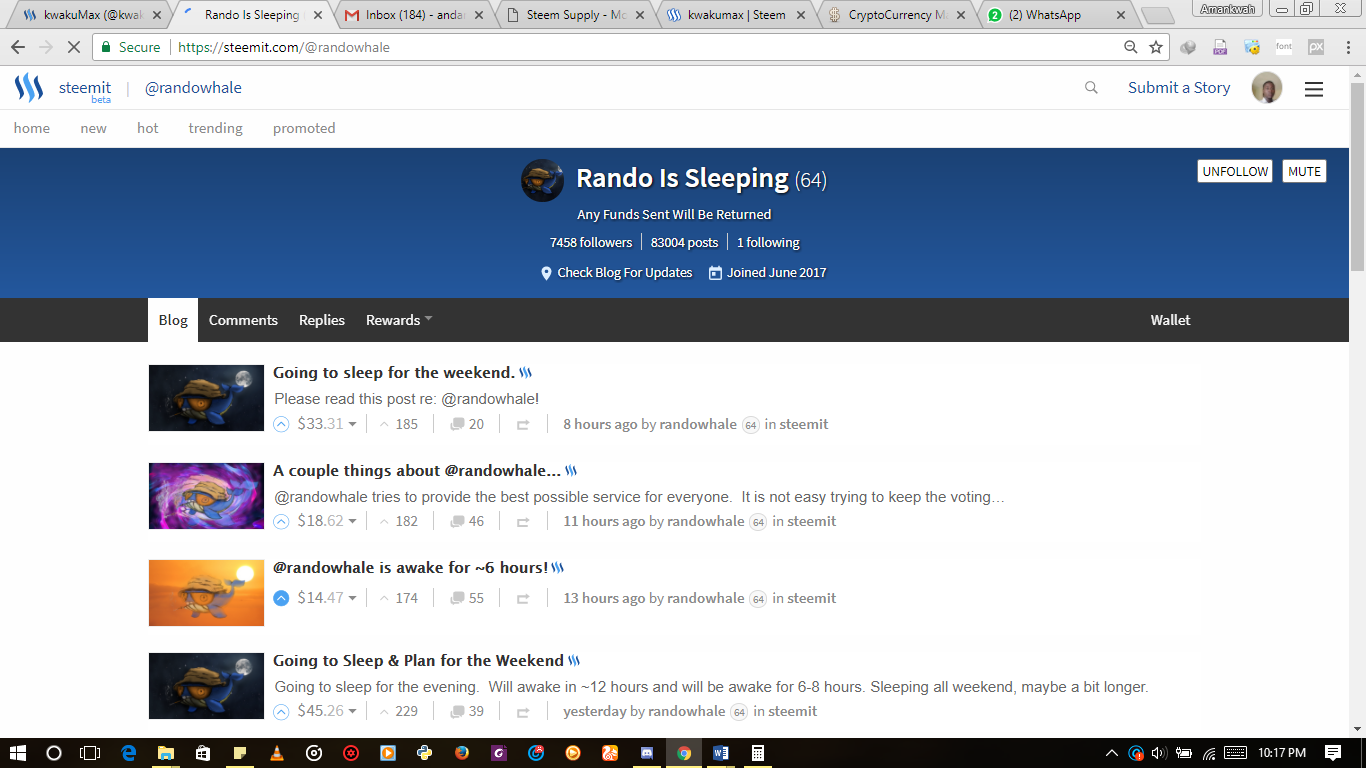Click the browser address bar

[630, 47]
